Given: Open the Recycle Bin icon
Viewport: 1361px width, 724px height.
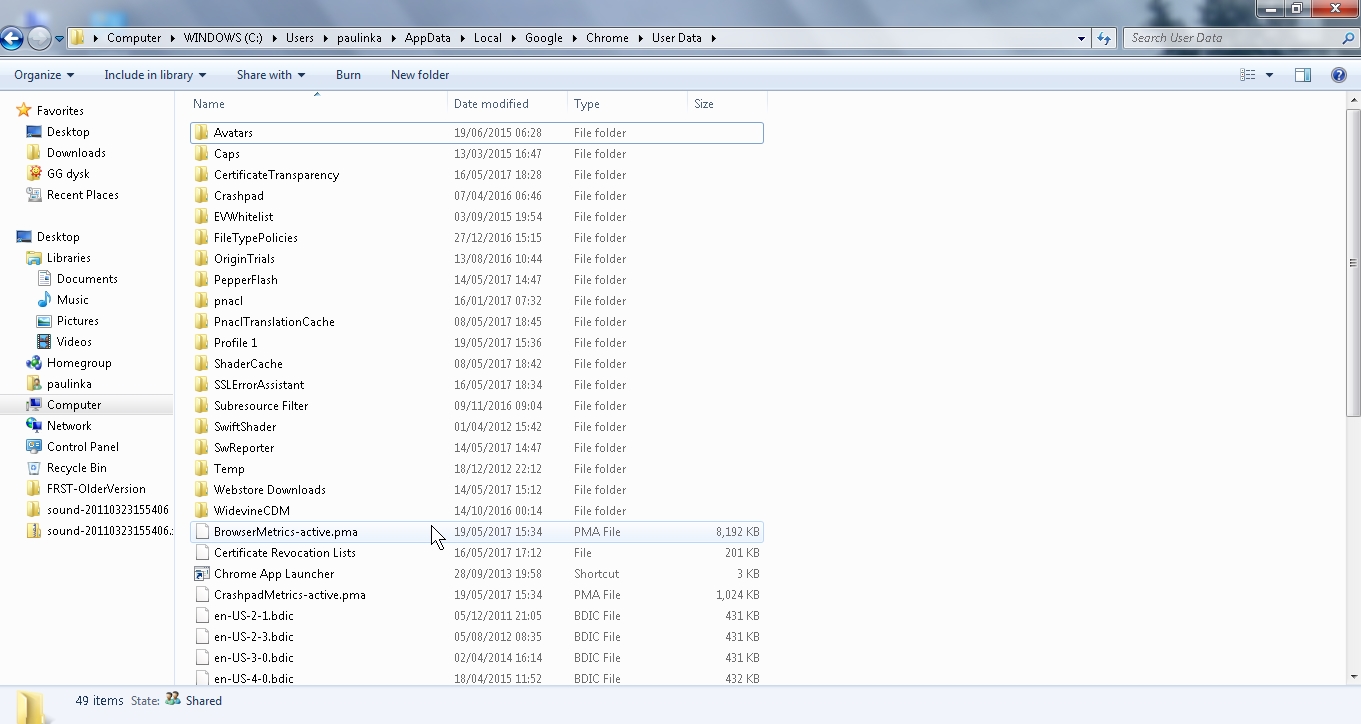Looking at the screenshot, I should (x=34, y=468).
